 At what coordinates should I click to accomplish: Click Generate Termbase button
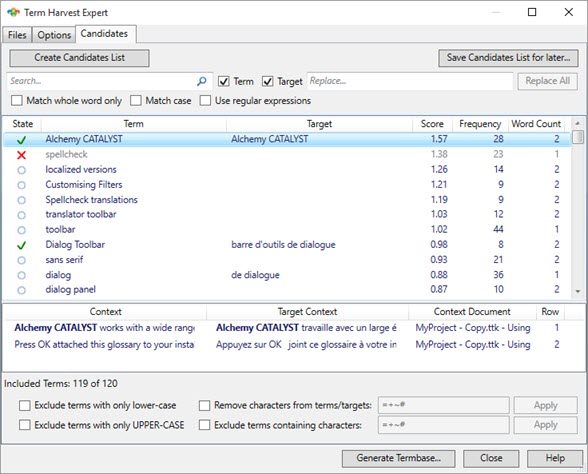pyautogui.click(x=399, y=458)
